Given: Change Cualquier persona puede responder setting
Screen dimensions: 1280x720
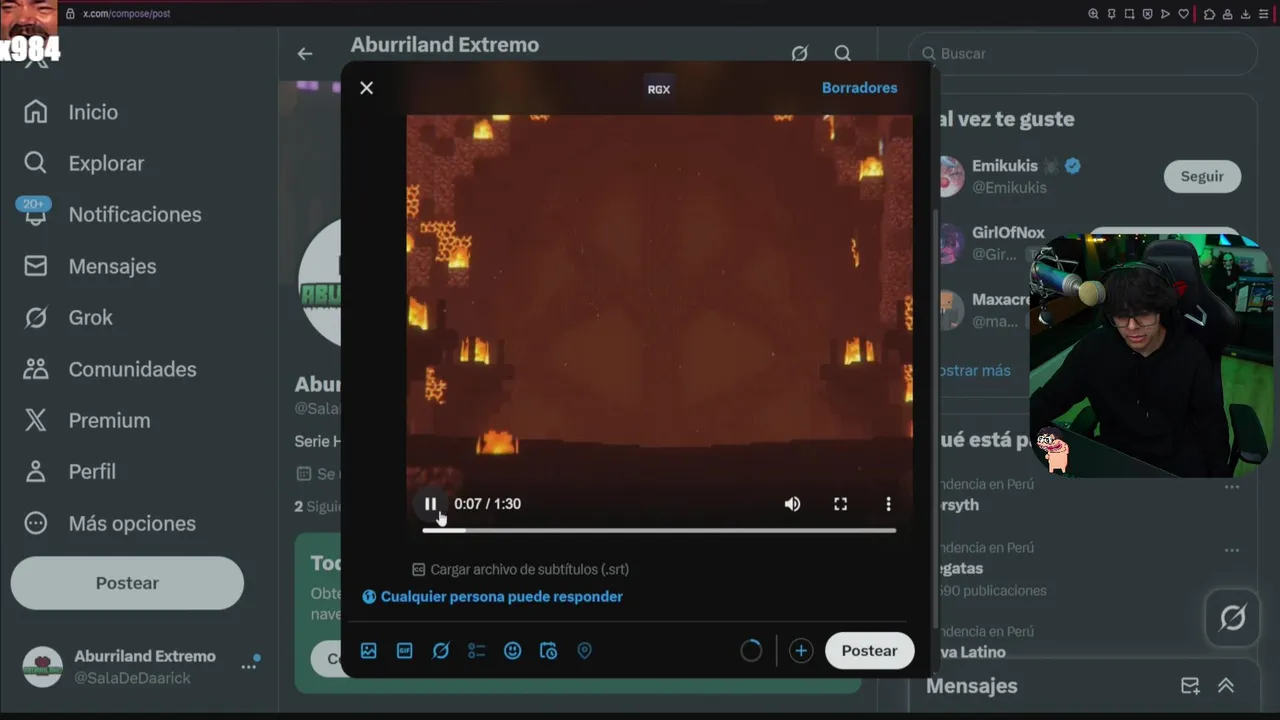Looking at the screenshot, I should click(x=492, y=597).
